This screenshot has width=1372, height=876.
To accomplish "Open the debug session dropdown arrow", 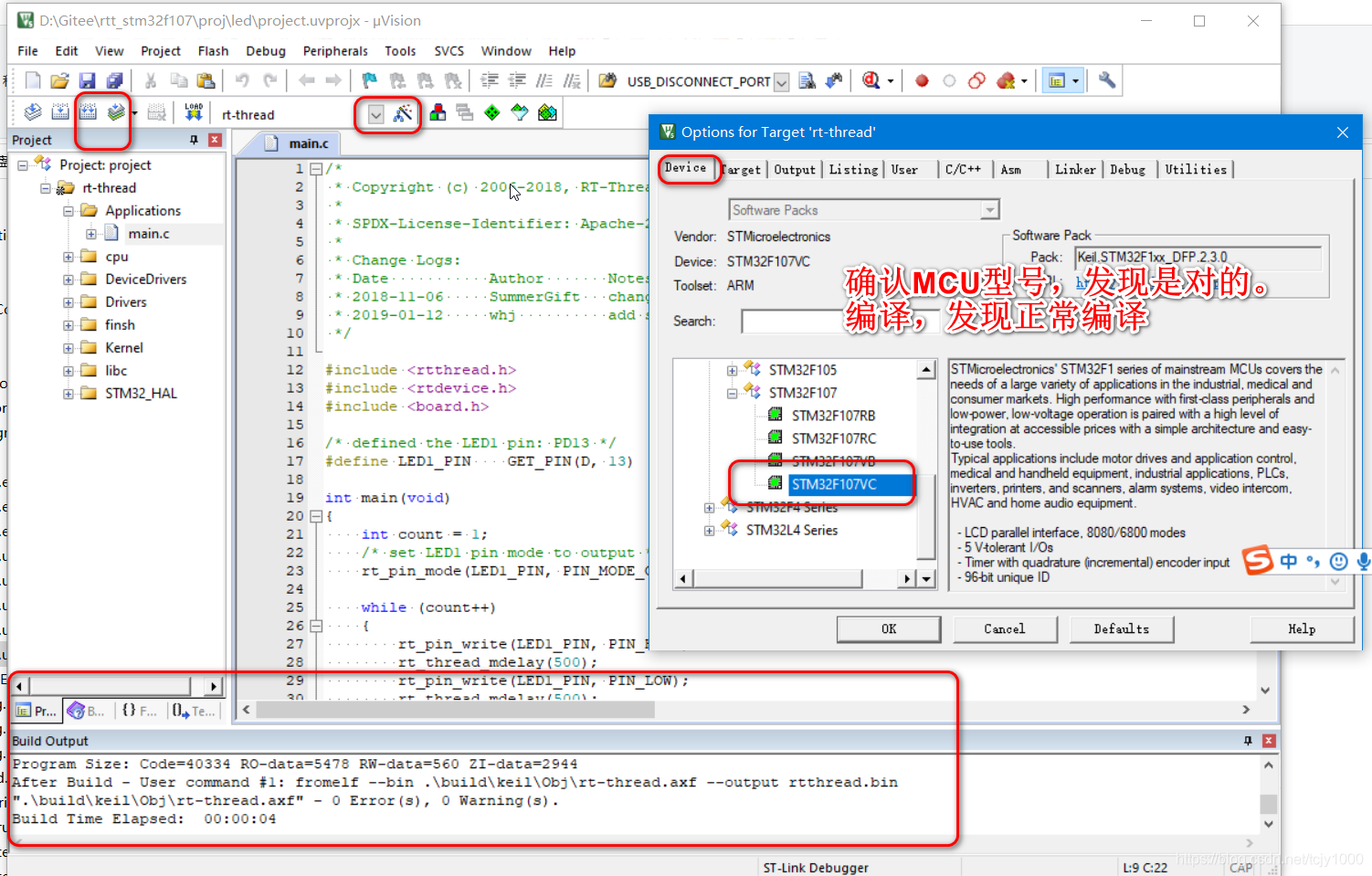I will tap(891, 80).
